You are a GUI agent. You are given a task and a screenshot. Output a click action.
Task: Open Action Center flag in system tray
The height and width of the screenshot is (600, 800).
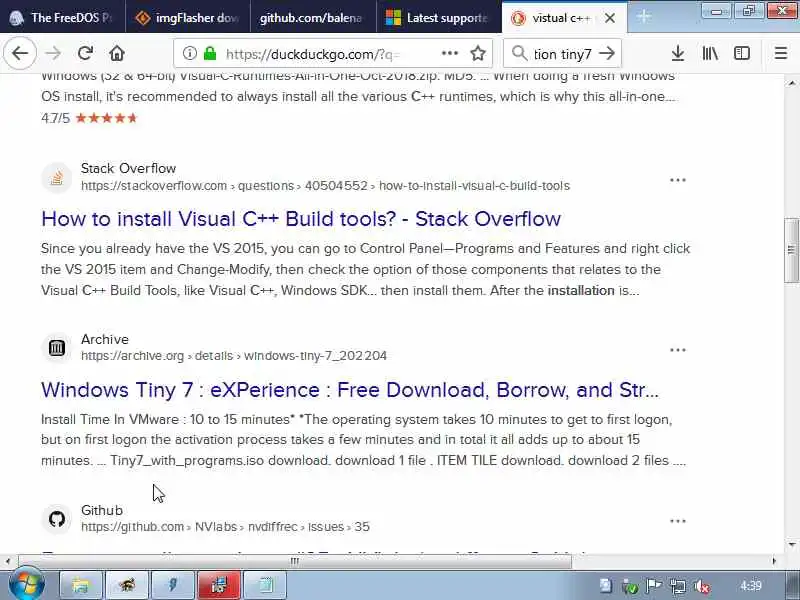click(x=654, y=586)
